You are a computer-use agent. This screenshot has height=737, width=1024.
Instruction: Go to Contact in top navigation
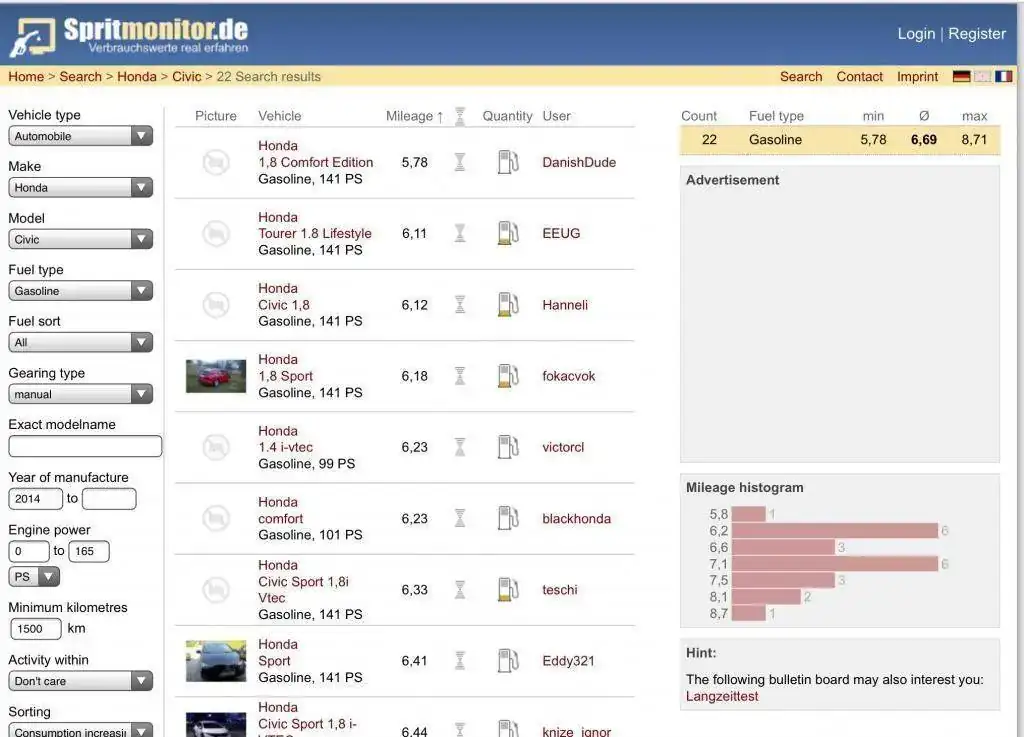click(859, 77)
